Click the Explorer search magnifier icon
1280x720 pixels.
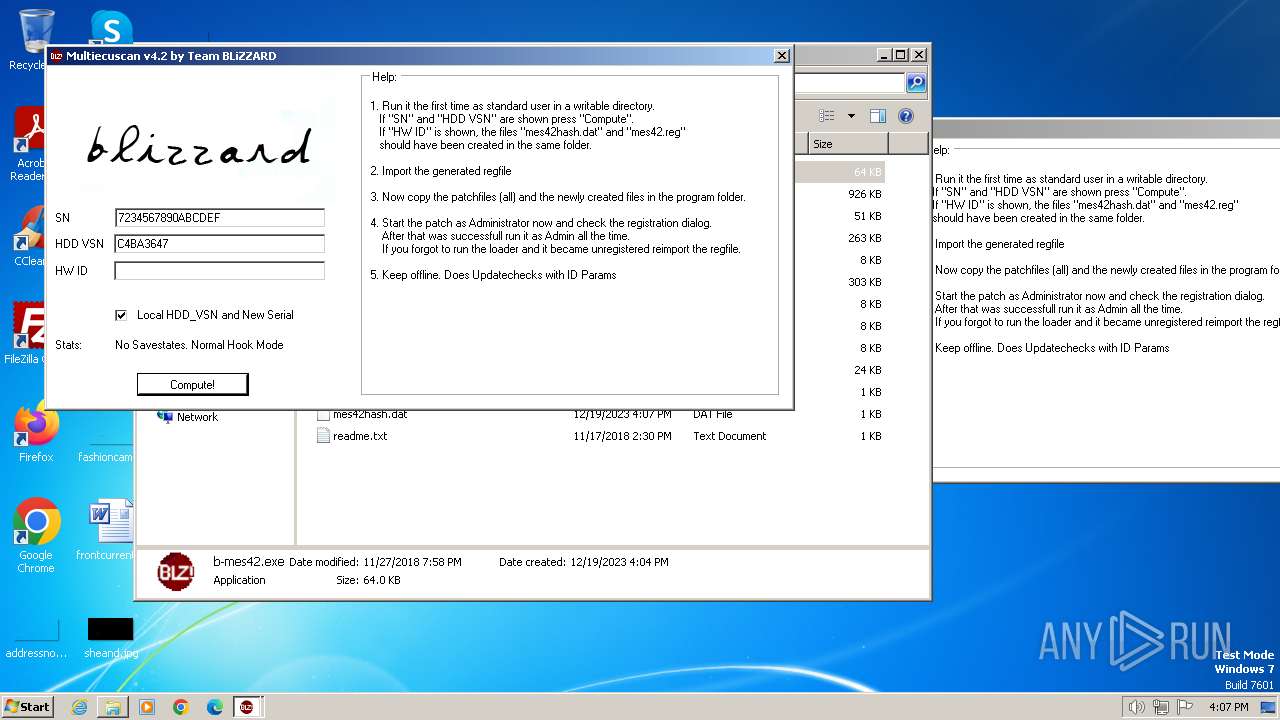click(915, 83)
